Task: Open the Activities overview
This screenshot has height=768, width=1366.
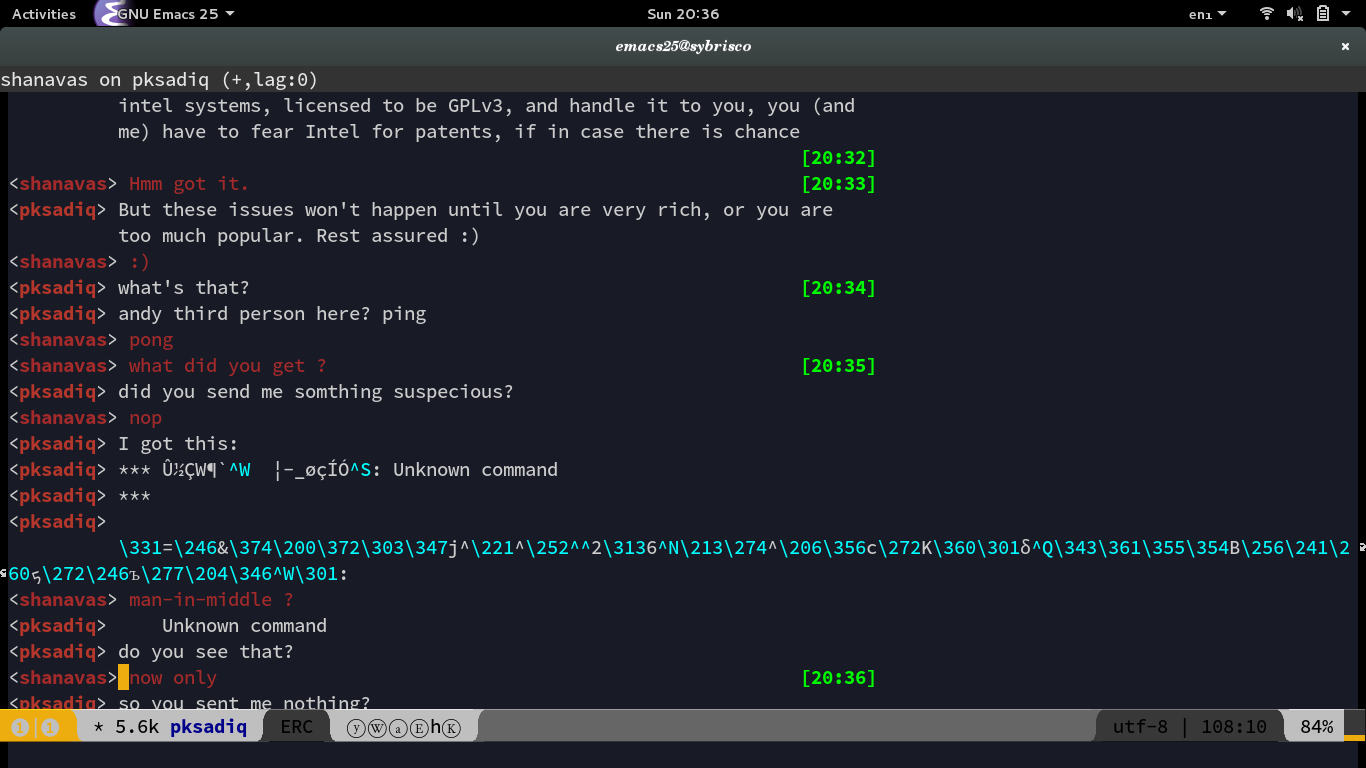Action: (44, 14)
